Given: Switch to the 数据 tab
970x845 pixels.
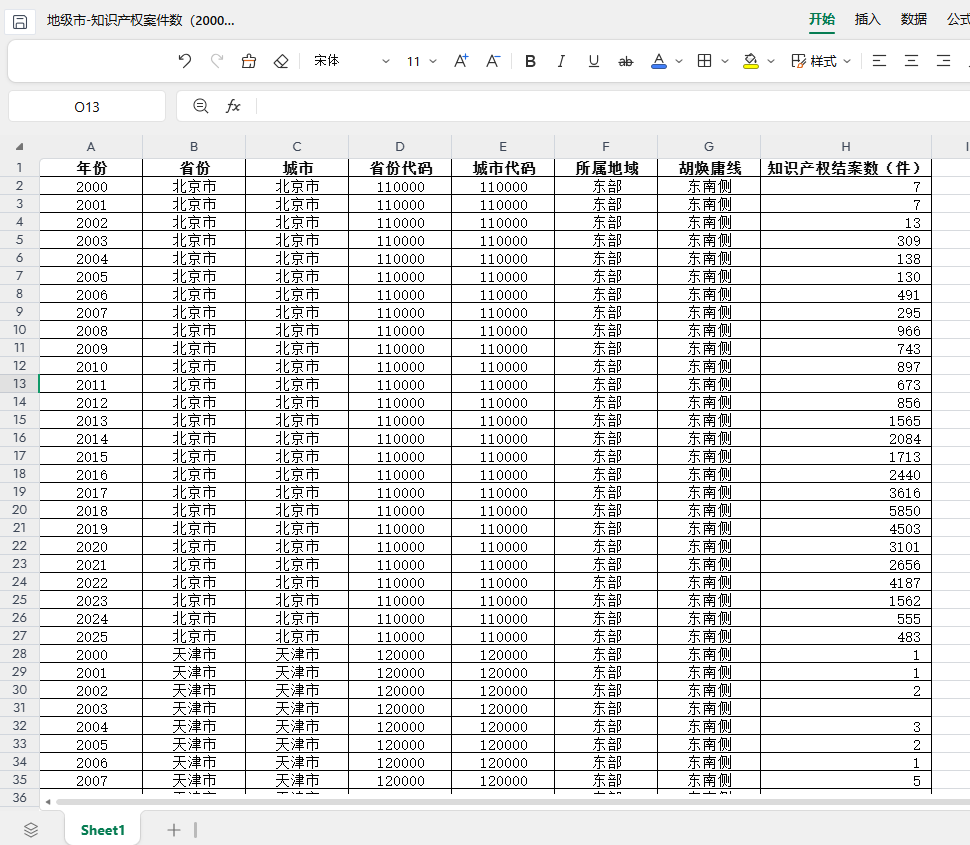Looking at the screenshot, I should (x=914, y=19).
